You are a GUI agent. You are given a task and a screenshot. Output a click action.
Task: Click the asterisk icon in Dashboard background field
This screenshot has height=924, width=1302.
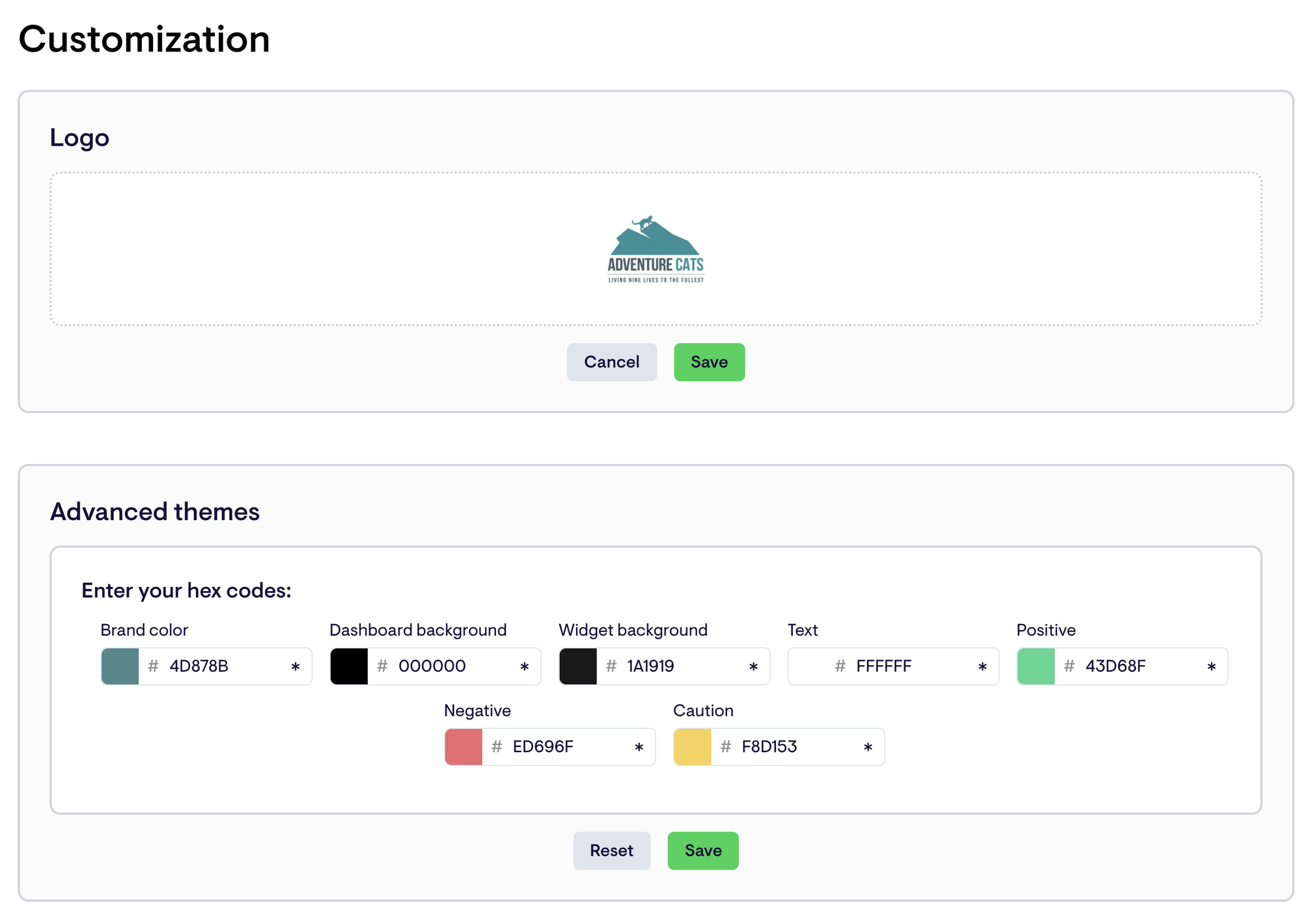[525, 667]
